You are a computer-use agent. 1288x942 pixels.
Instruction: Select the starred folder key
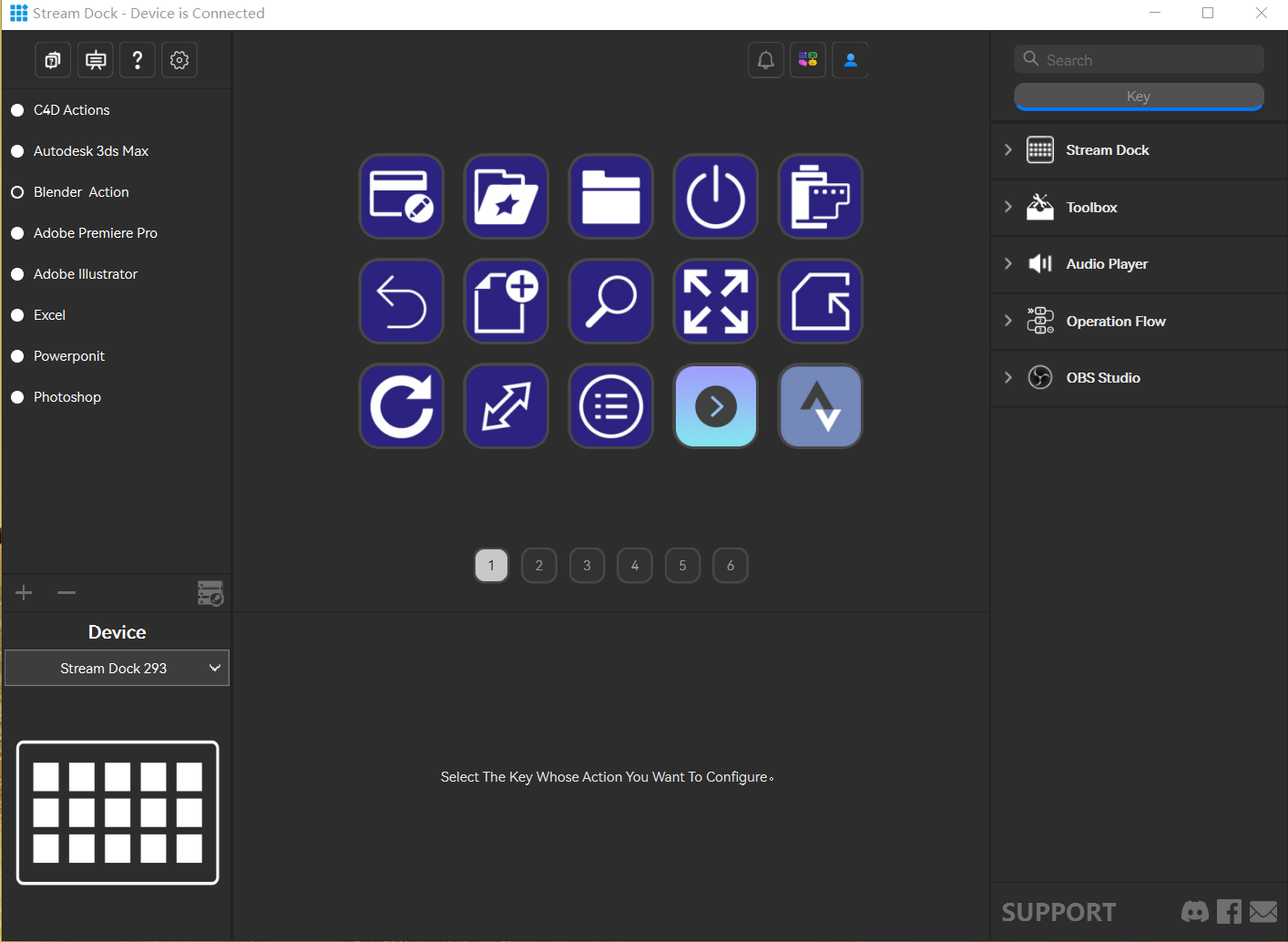point(506,196)
